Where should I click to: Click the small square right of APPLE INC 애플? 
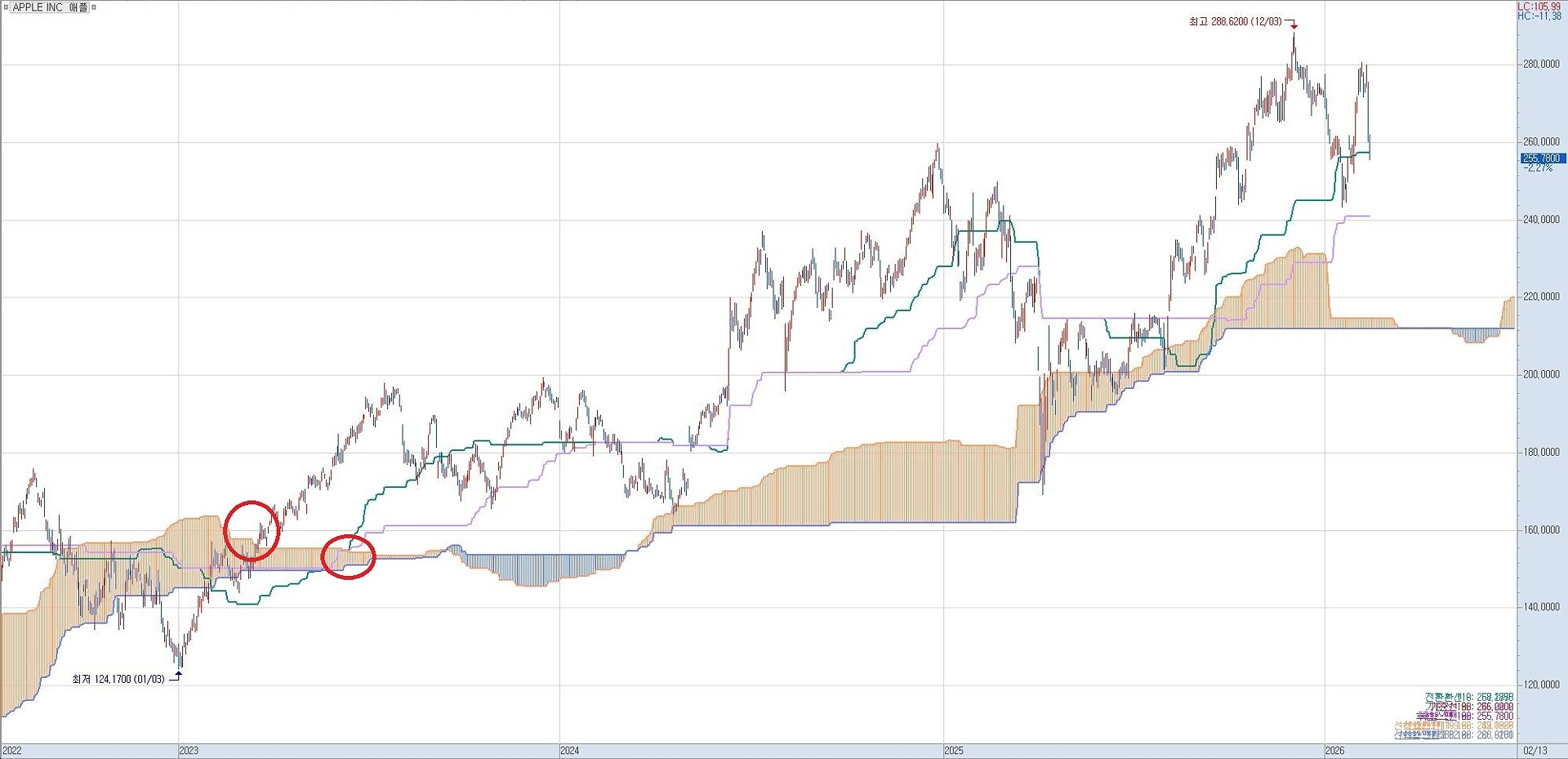[x=94, y=7]
